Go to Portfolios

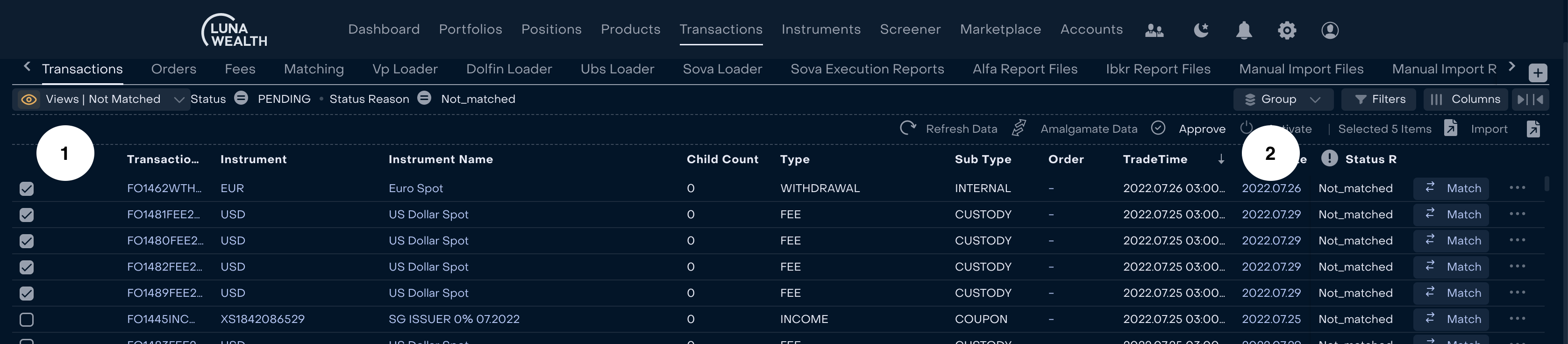[x=470, y=29]
